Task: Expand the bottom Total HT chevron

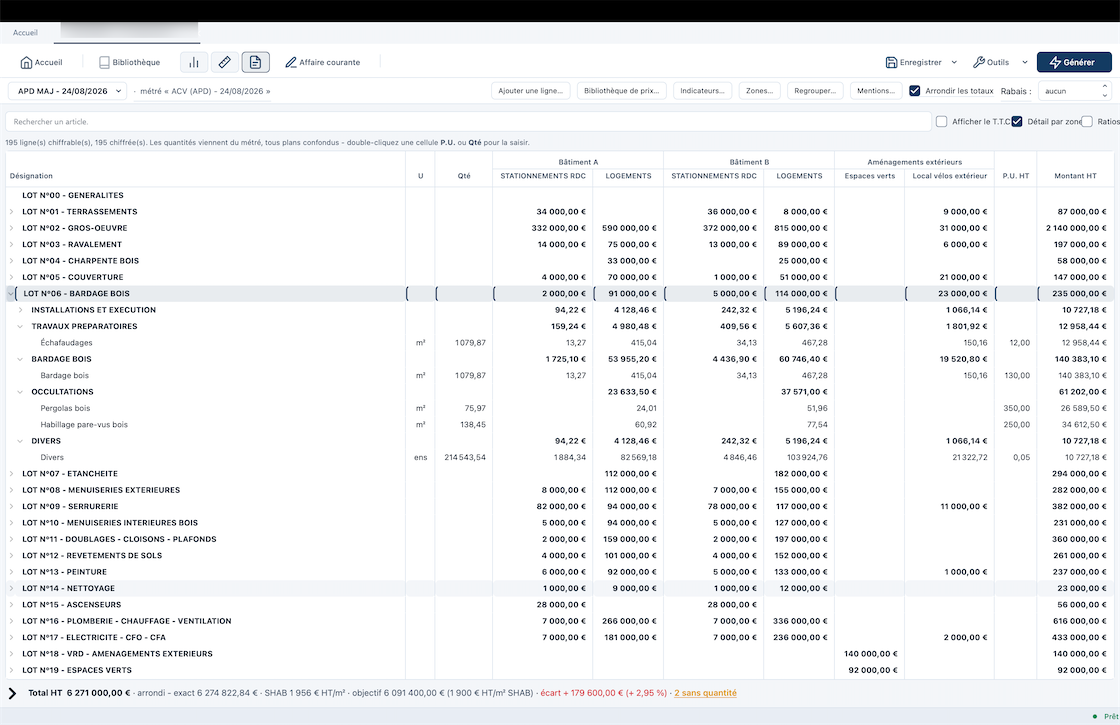Action: point(12,693)
